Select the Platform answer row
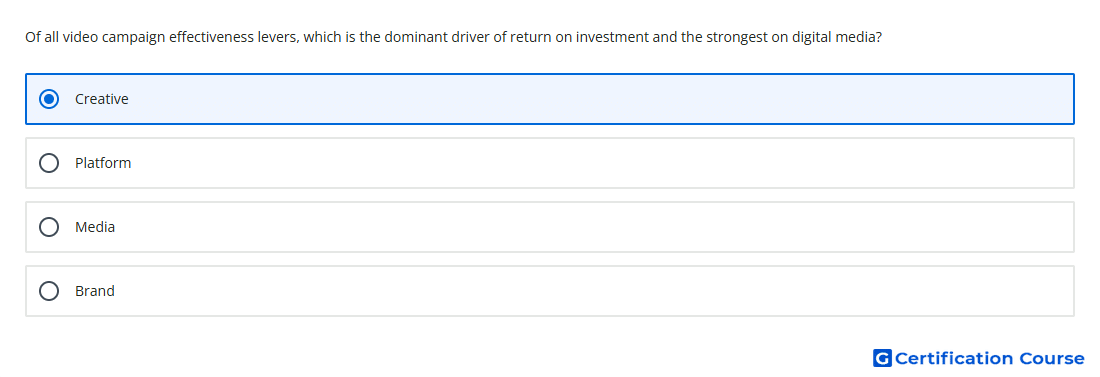Image resolution: width=1100 pixels, height=377 pixels. tap(550, 163)
